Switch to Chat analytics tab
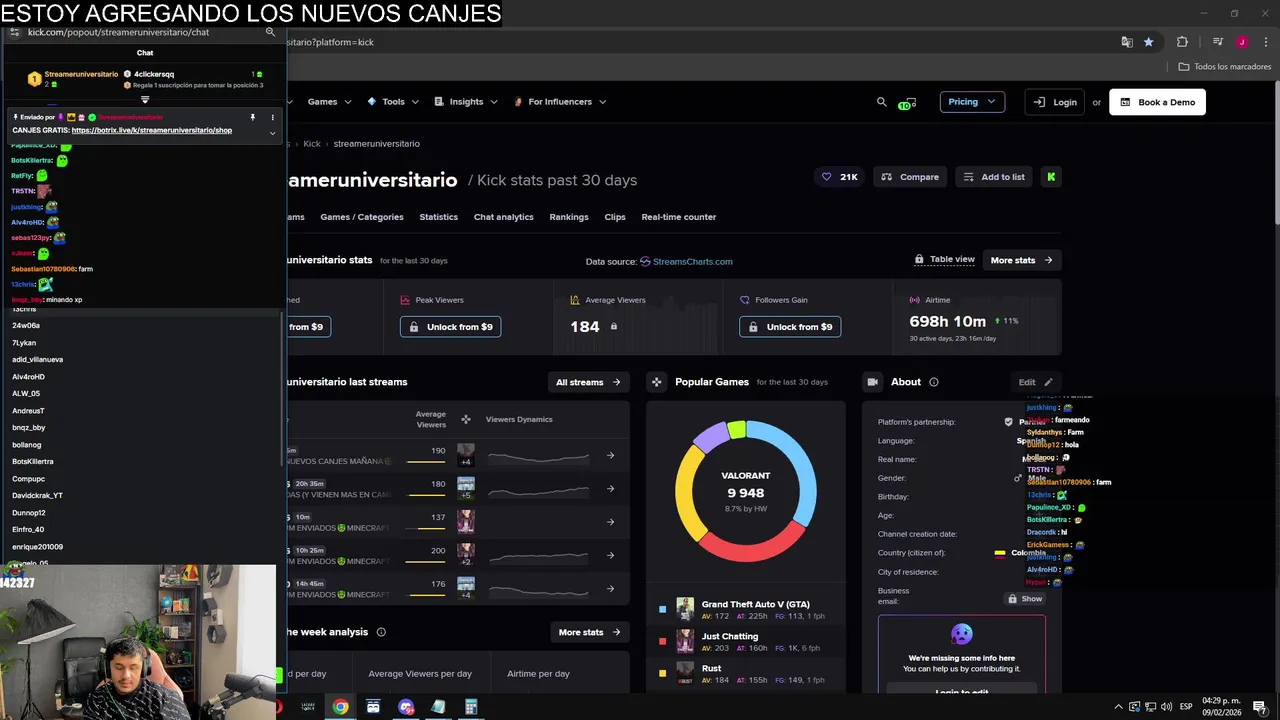The image size is (1280, 720). tap(503, 217)
